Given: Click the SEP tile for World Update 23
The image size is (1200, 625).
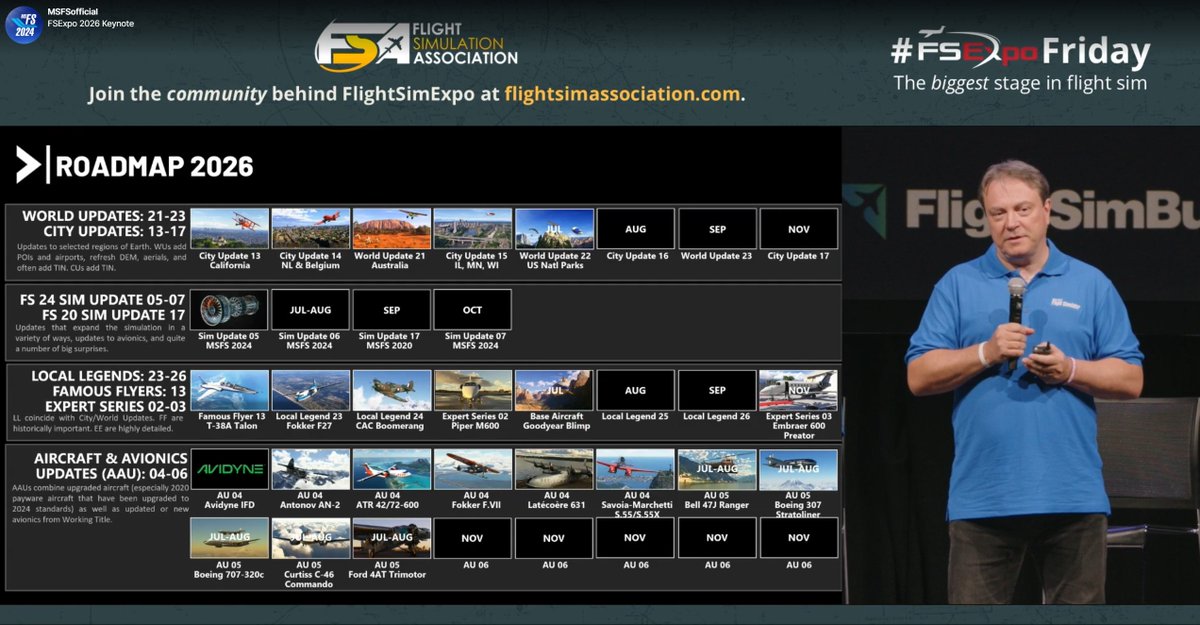Looking at the screenshot, I should tap(717, 228).
